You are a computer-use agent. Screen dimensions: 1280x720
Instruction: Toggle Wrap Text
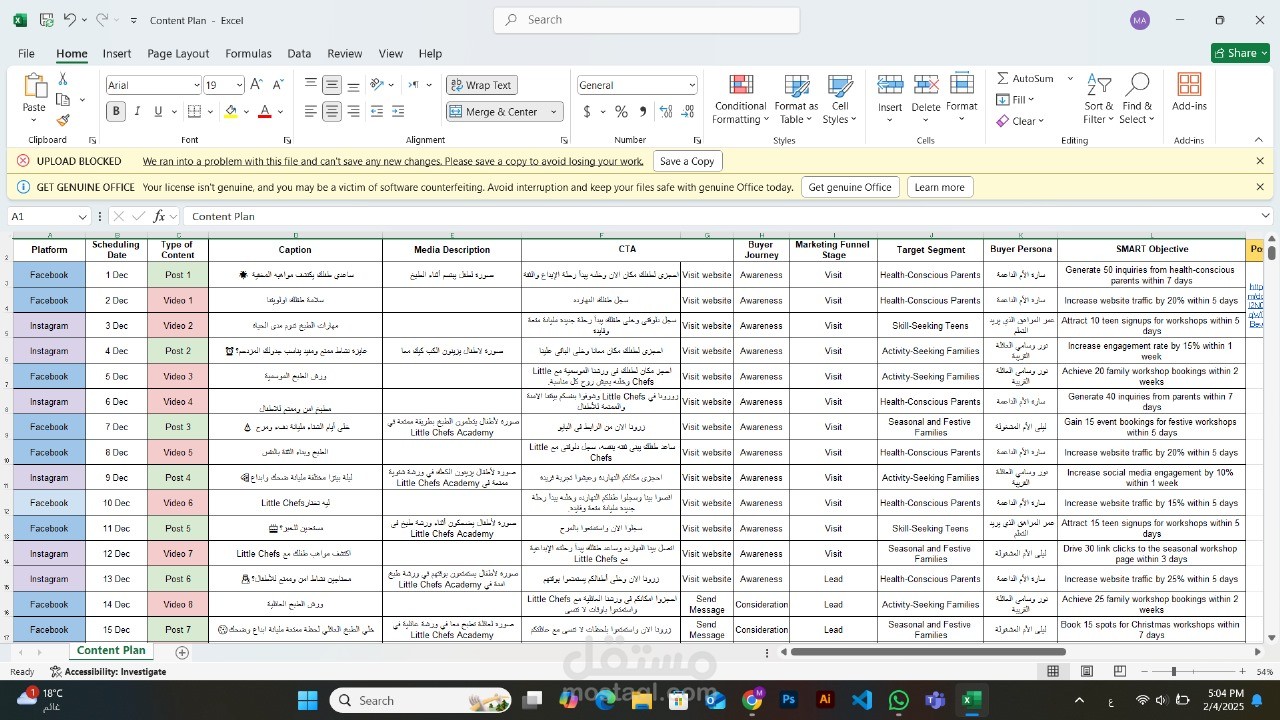click(481, 85)
